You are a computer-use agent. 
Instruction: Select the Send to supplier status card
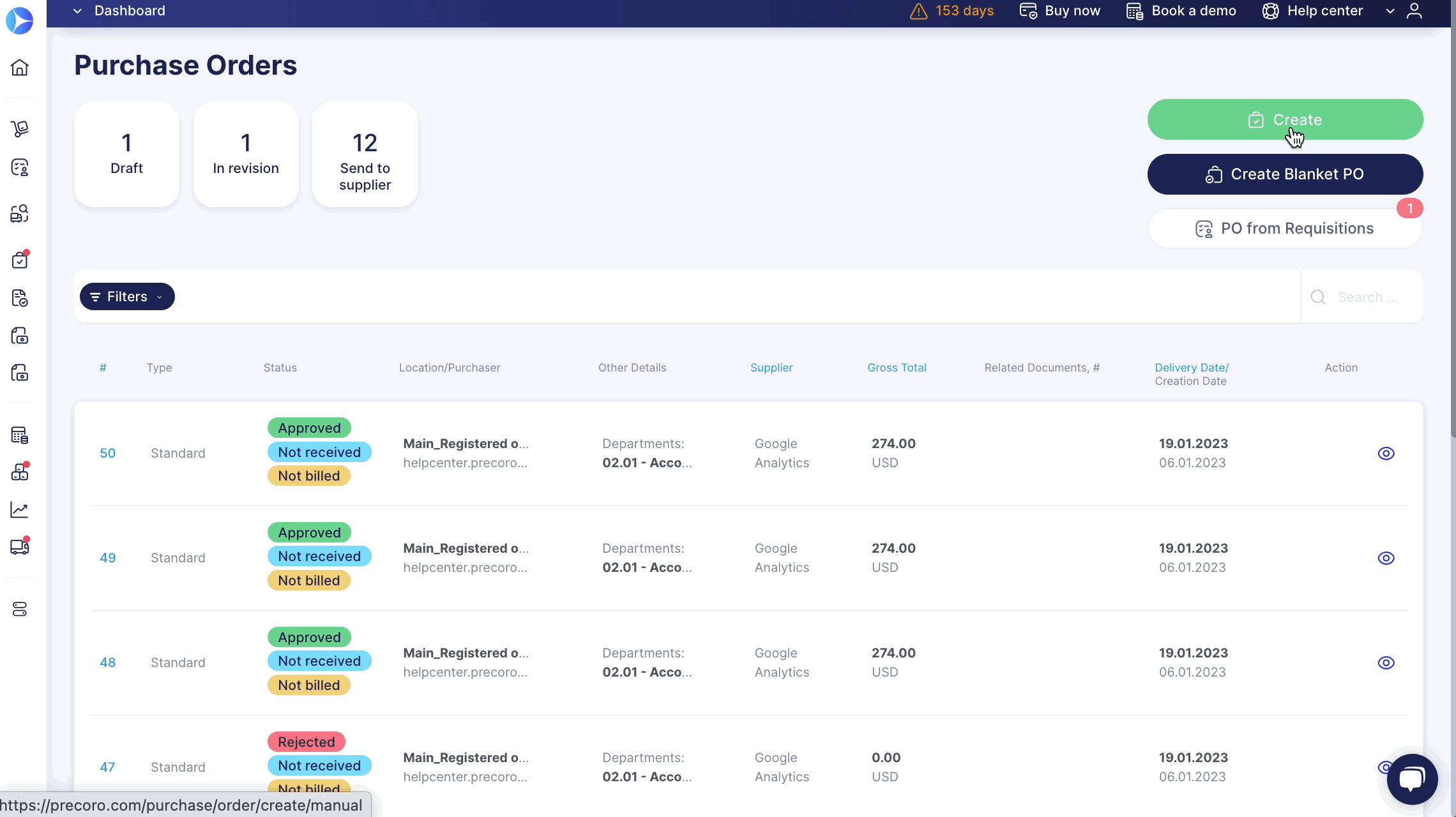tap(365, 154)
